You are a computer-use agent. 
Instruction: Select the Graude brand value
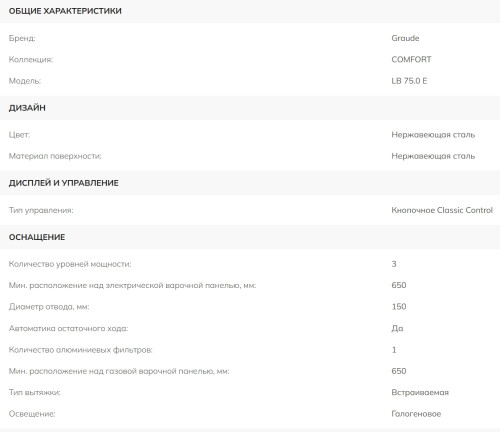[405, 38]
